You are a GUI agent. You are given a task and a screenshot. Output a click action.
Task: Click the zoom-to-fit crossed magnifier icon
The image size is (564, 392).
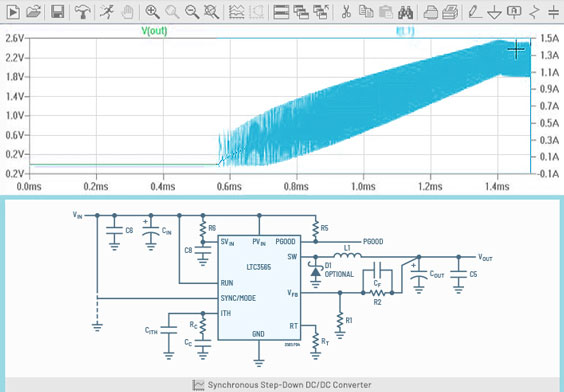pyautogui.click(x=212, y=12)
